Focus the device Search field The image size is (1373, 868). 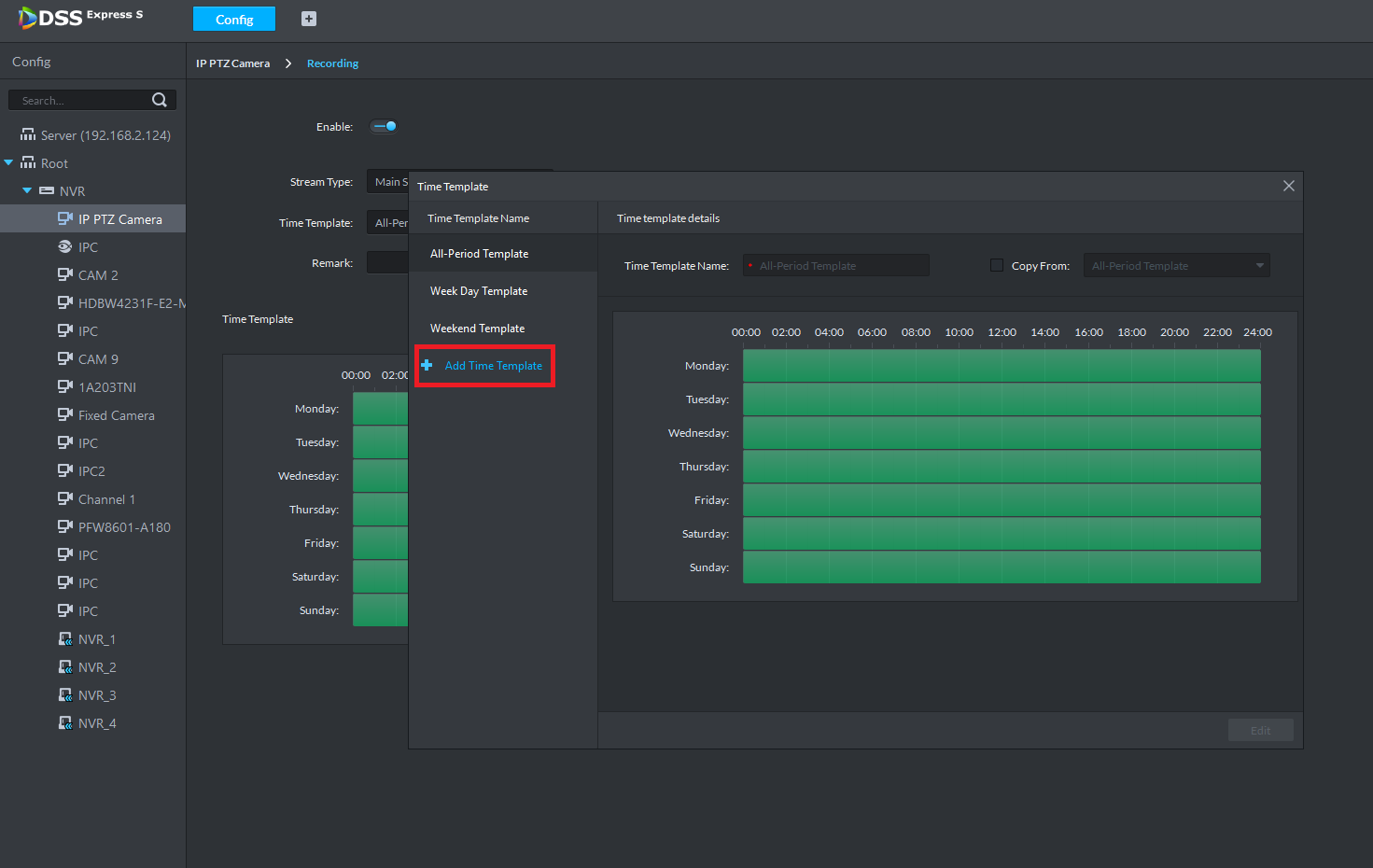coord(92,100)
